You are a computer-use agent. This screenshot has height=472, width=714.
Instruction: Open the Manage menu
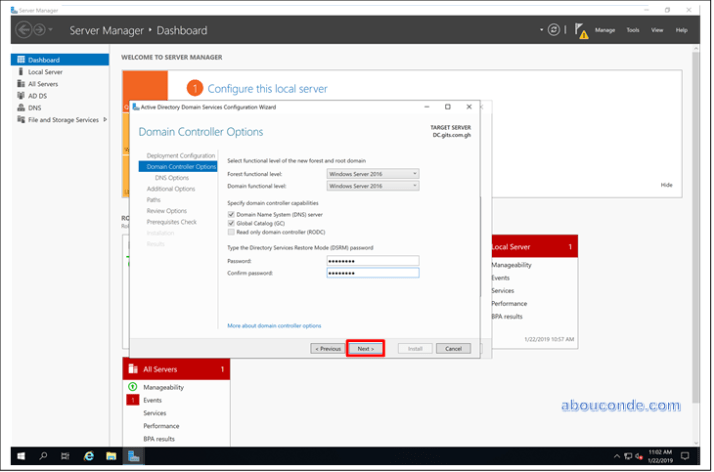605,30
